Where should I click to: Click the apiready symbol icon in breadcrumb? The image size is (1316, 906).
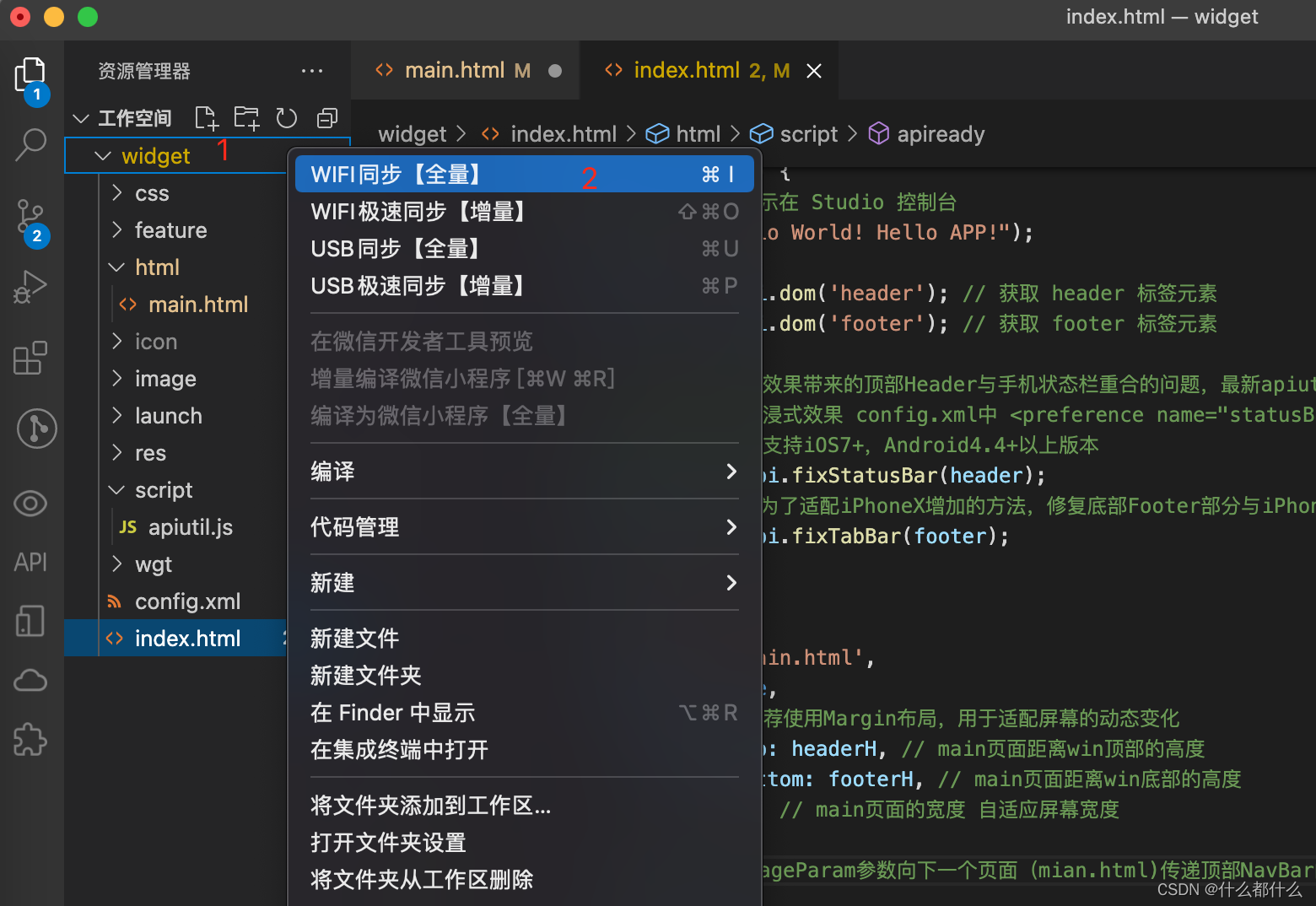(x=879, y=134)
